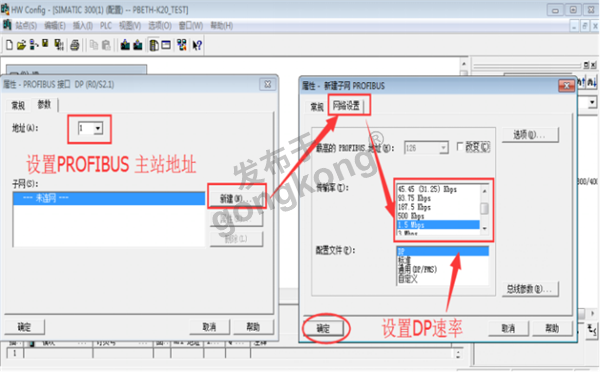Viewport: 600px width, 372px height.
Task: Click the window view icon beside Catalog
Action: click(x=166, y=45)
